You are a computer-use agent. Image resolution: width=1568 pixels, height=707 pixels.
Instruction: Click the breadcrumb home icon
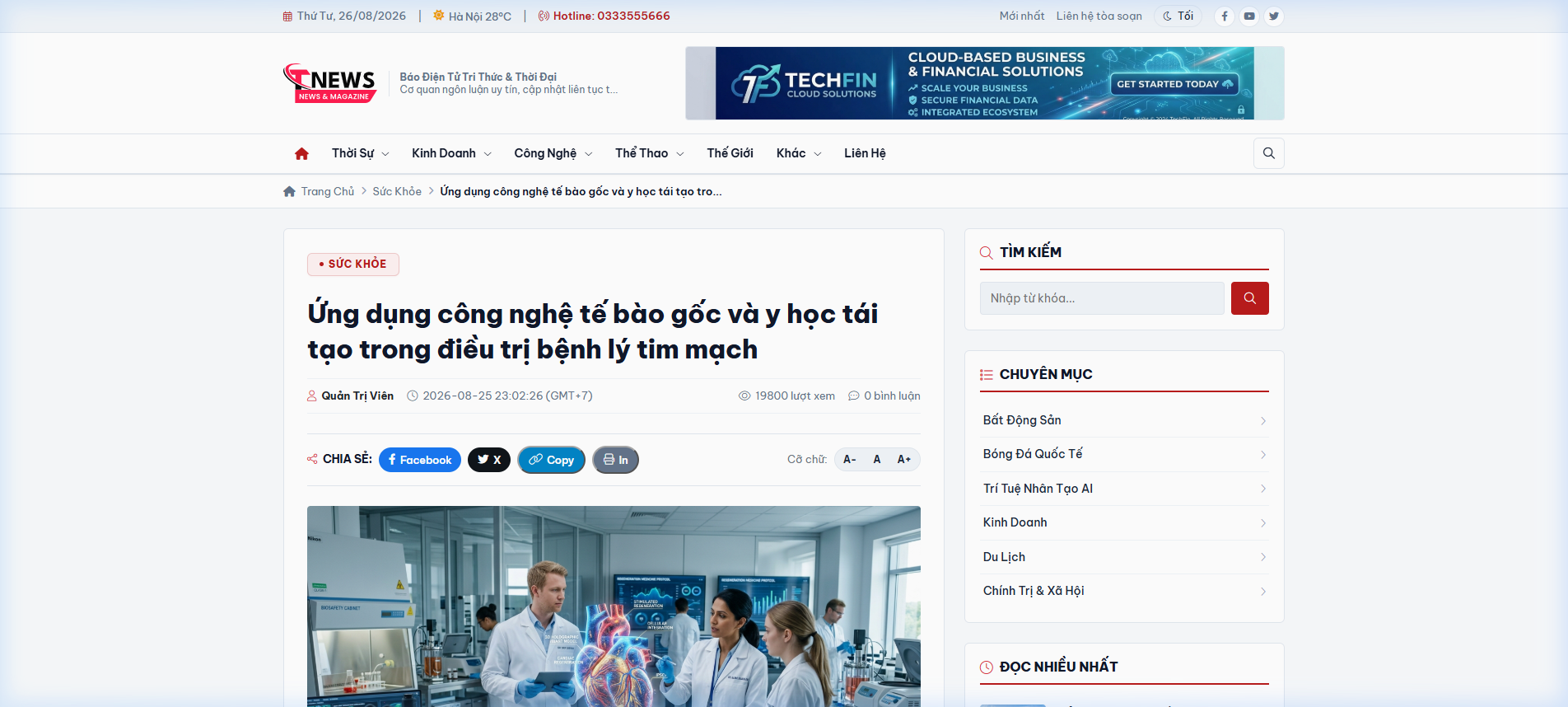289,191
